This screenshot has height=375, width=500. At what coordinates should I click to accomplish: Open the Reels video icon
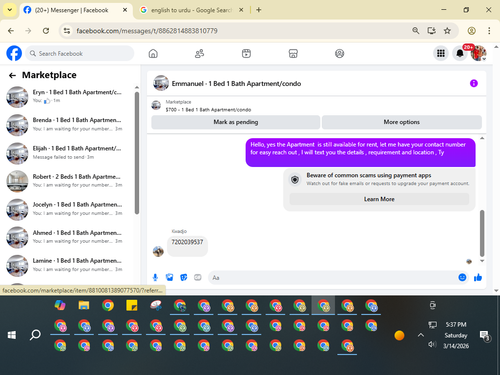tap(246, 53)
